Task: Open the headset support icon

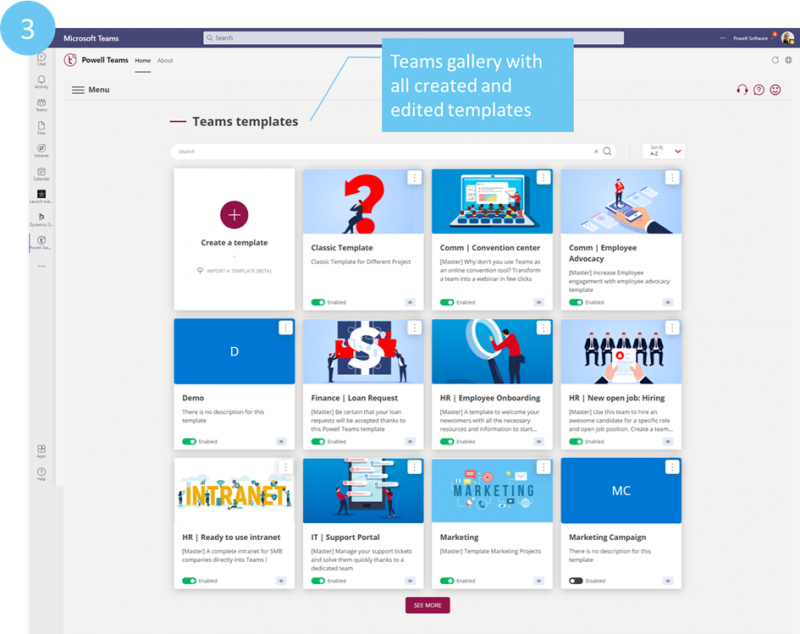Action: click(x=742, y=90)
